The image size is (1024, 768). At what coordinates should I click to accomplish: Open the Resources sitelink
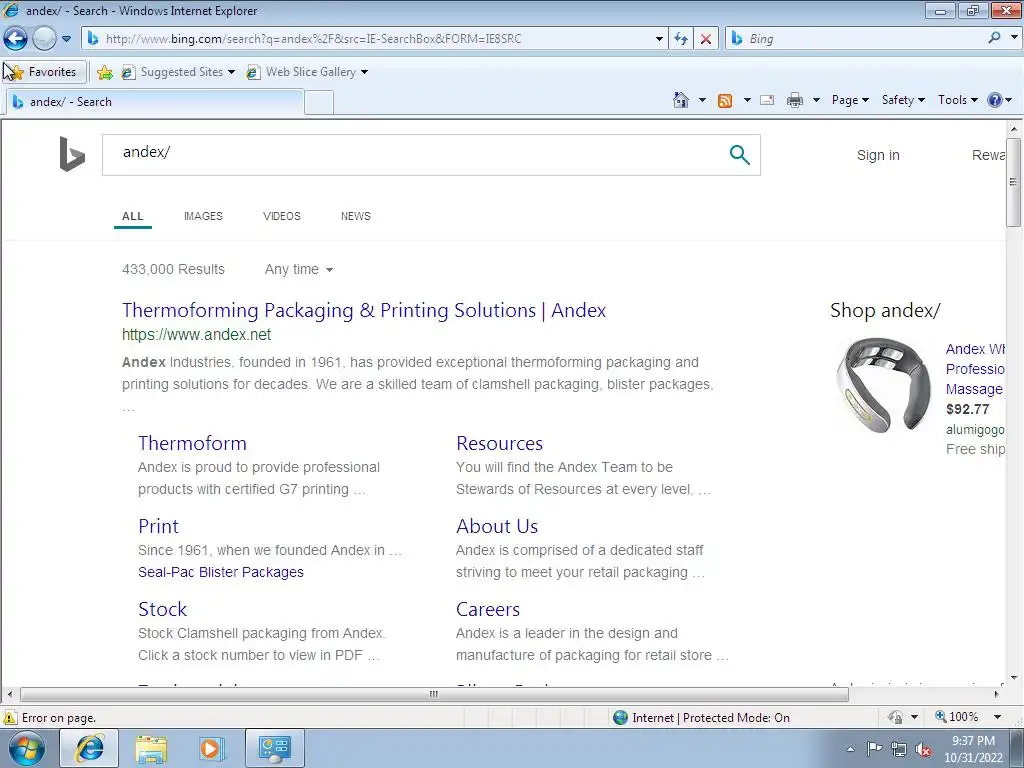click(x=500, y=443)
